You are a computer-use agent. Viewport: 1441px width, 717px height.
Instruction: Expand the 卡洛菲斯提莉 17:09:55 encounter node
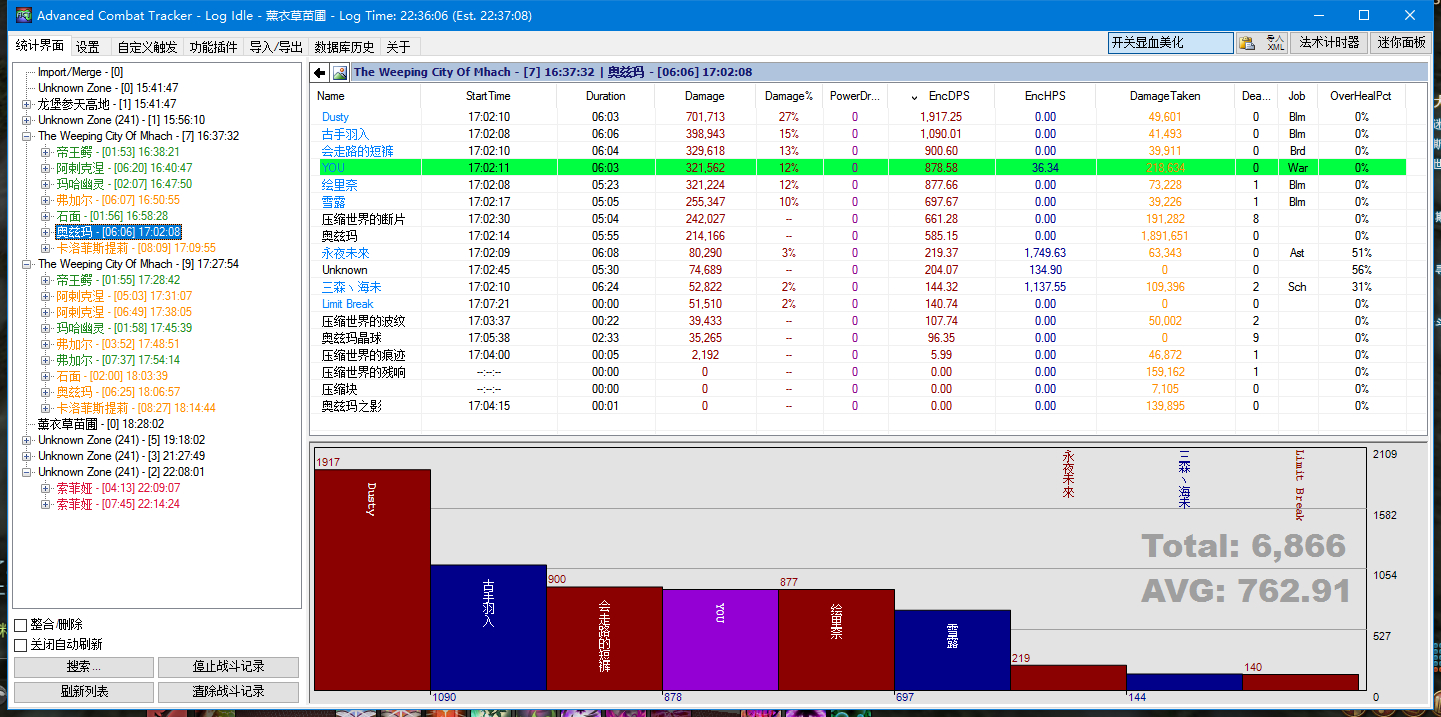coord(45,248)
